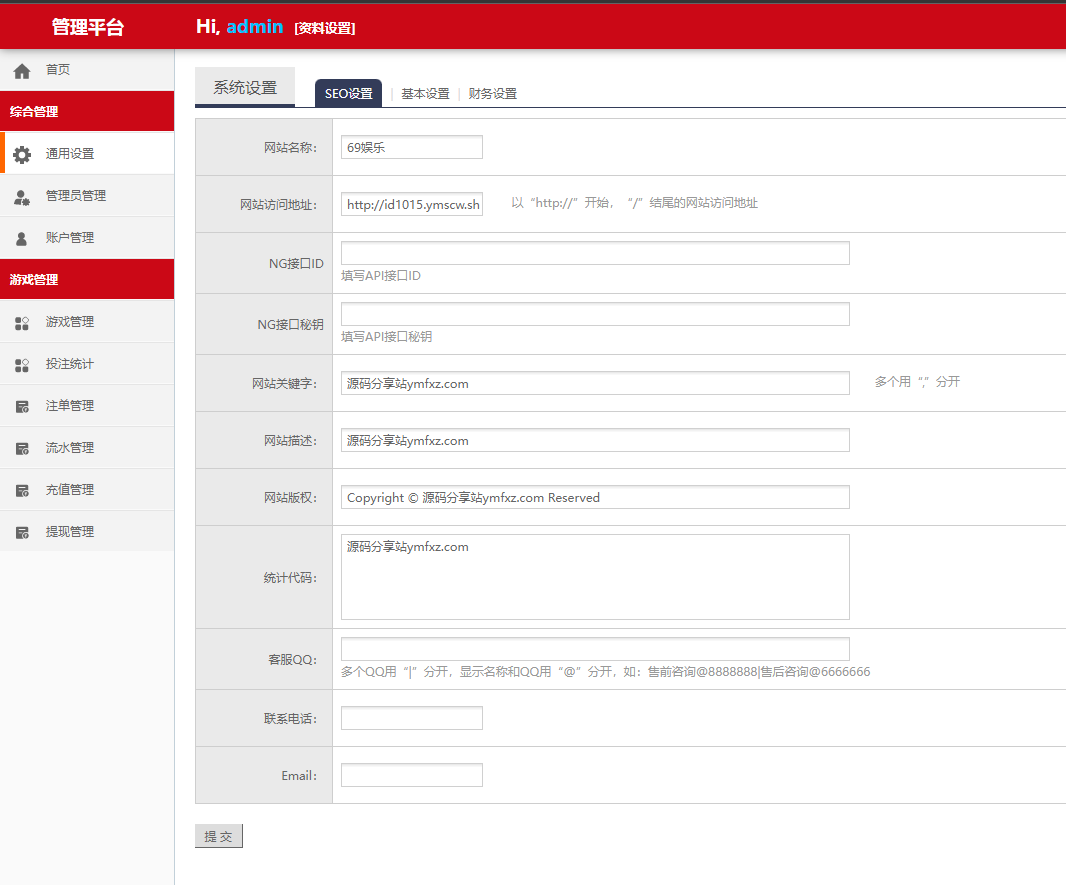The image size is (1066, 885).
Task: Click the 账户管理 user icon
Action: [x=22, y=239]
